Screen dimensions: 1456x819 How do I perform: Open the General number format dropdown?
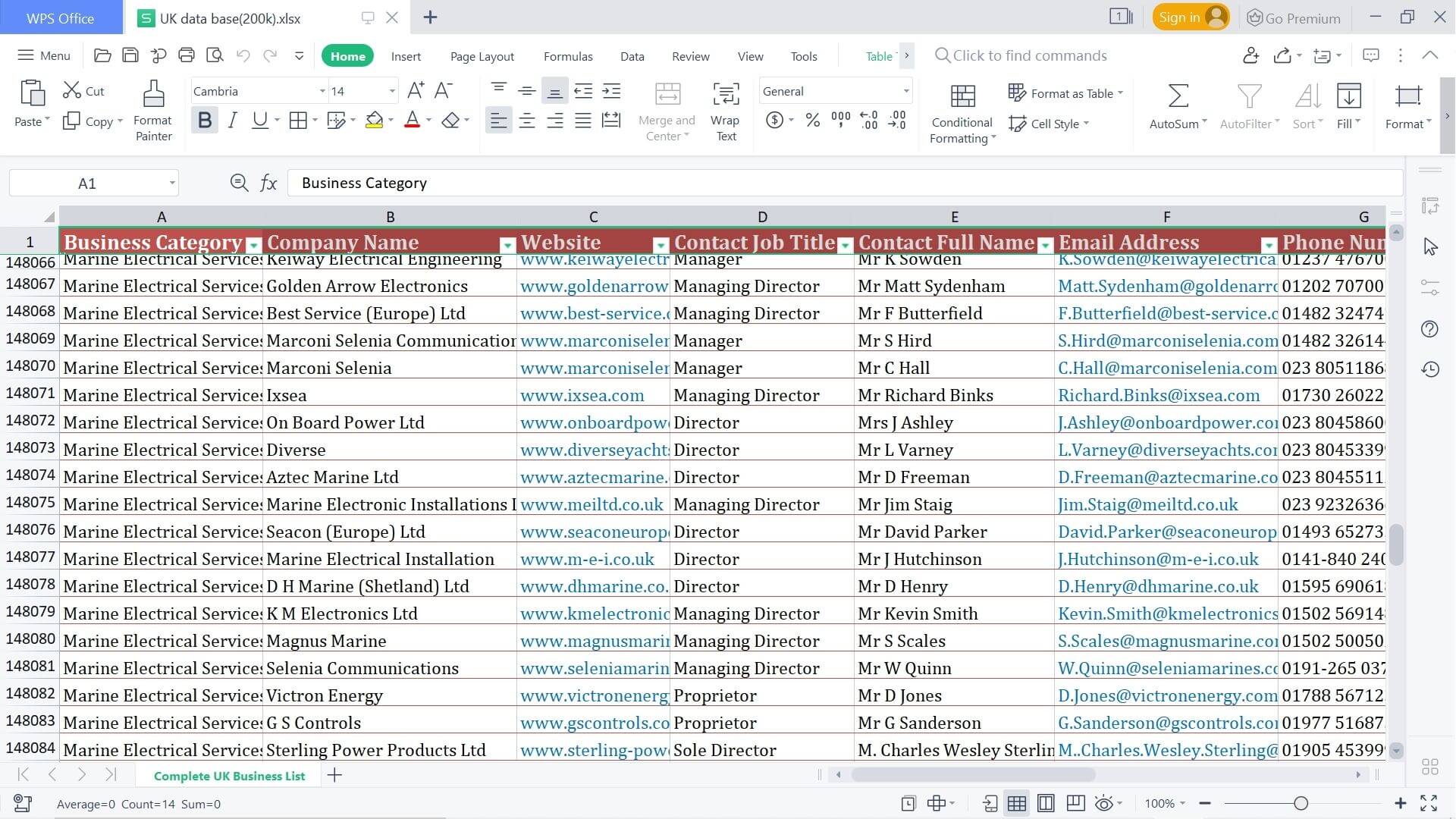[905, 91]
